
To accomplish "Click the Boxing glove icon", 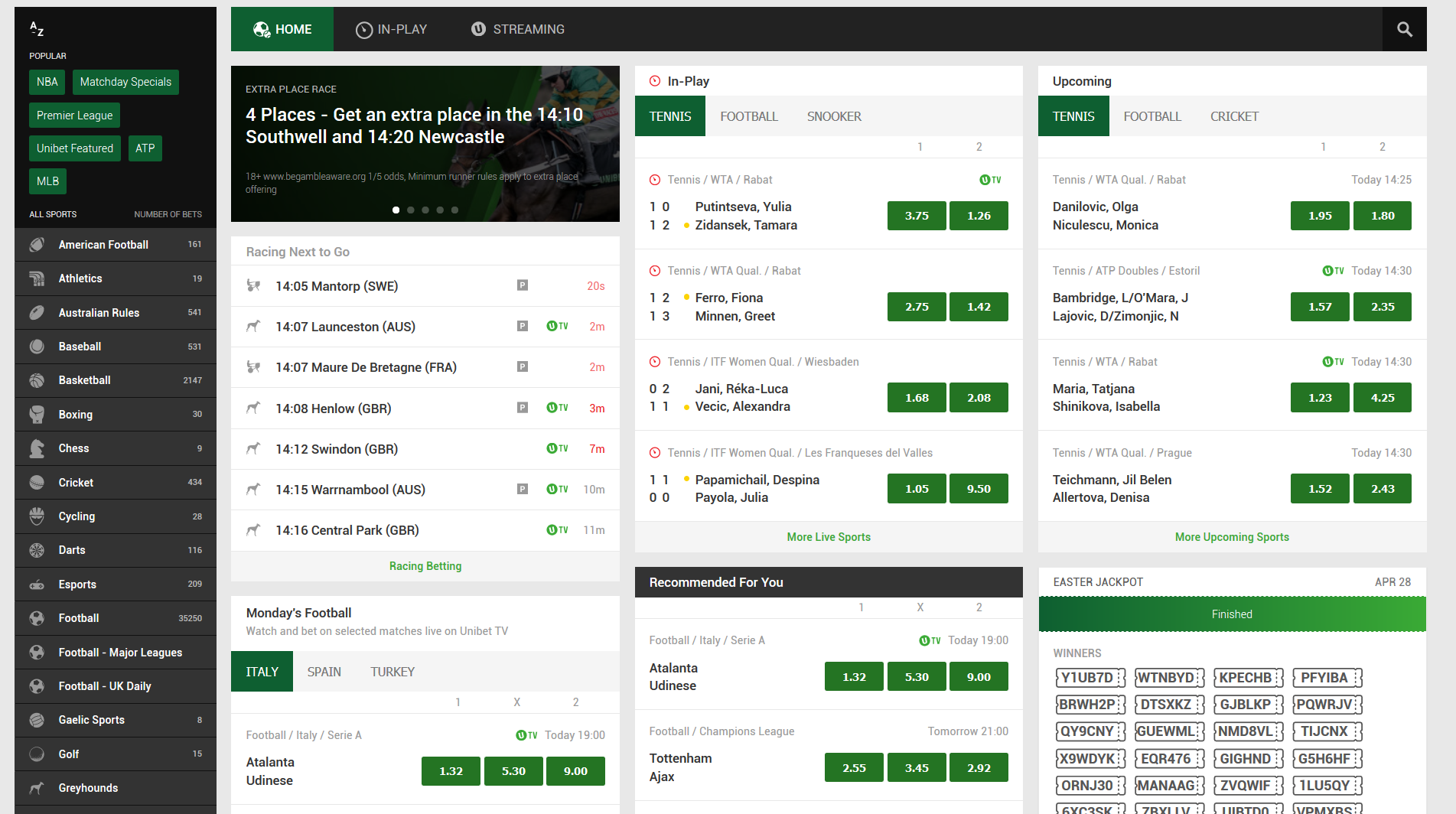I will pyautogui.click(x=37, y=415).
